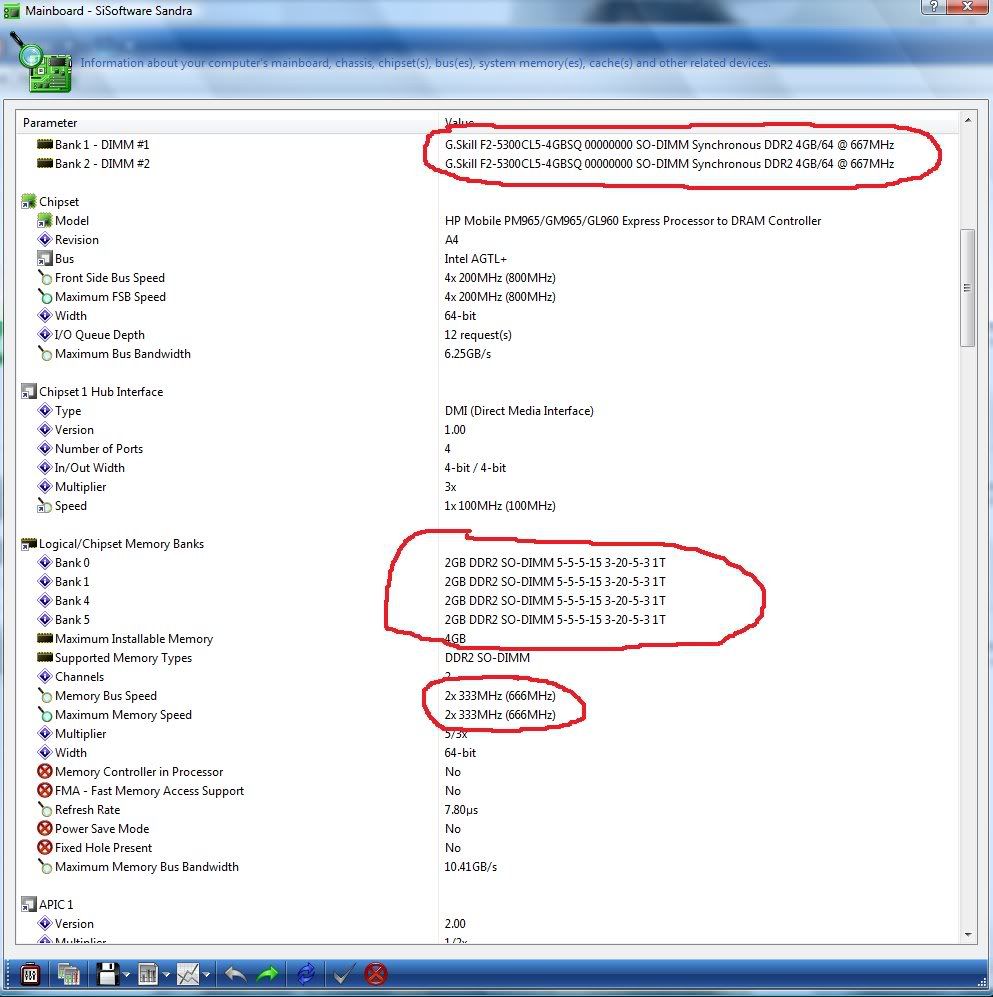Image resolution: width=993 pixels, height=997 pixels.
Task: Click the grey back arrow icon
Action: (x=236, y=974)
